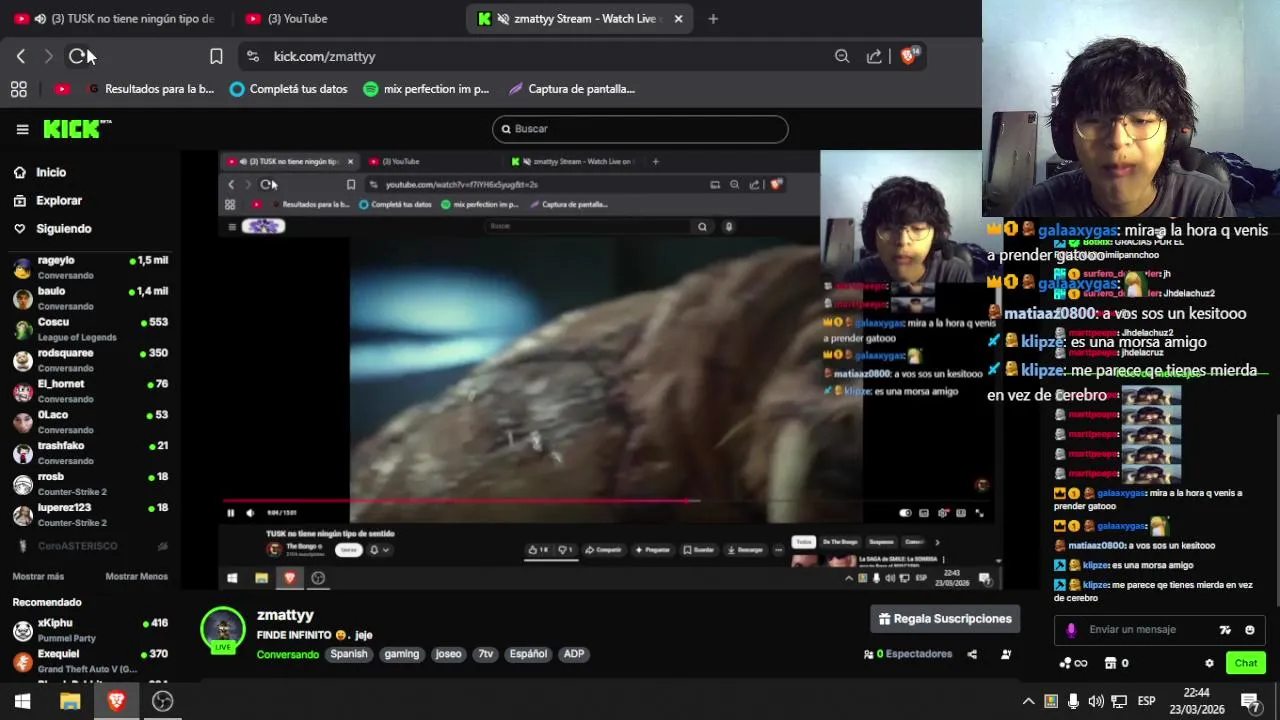Open 0Laco channel in sidebar

[90, 422]
